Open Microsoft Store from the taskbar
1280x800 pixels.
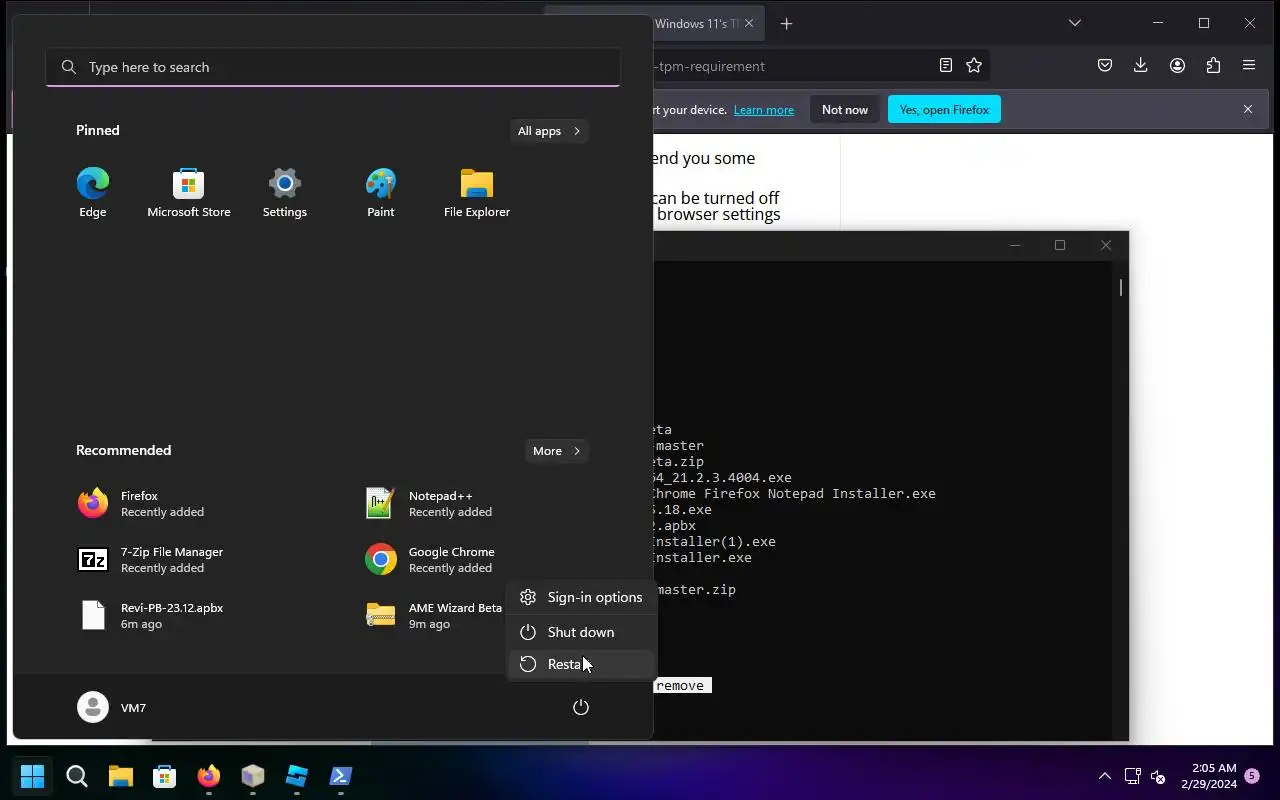pyautogui.click(x=165, y=776)
